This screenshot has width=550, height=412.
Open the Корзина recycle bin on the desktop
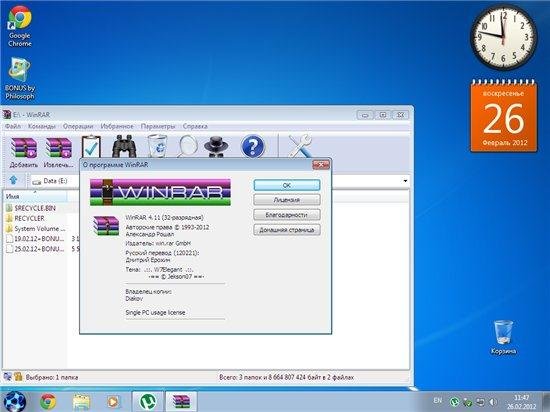coord(503,337)
